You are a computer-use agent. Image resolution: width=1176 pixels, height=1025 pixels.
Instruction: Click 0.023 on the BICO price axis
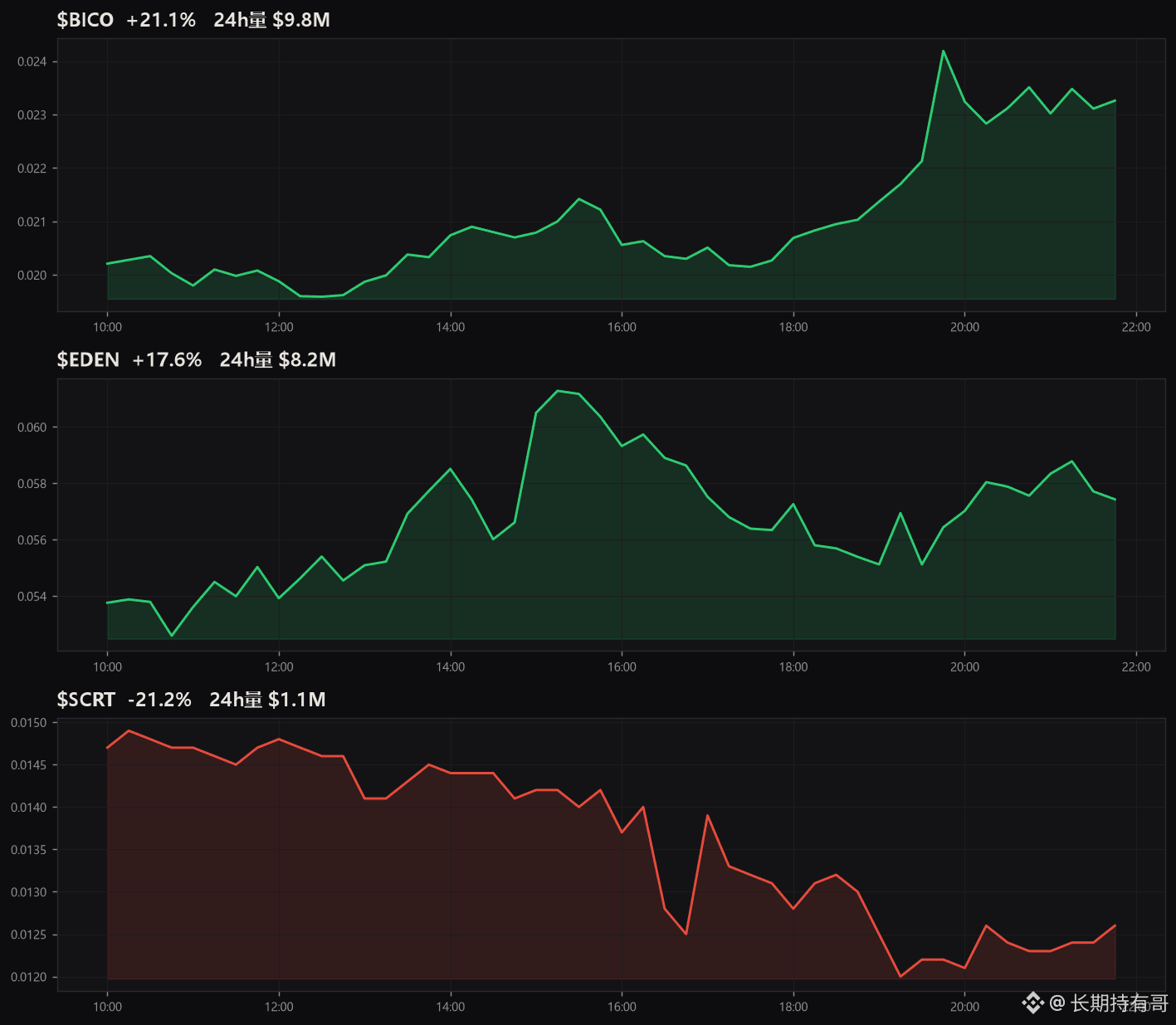click(x=32, y=115)
